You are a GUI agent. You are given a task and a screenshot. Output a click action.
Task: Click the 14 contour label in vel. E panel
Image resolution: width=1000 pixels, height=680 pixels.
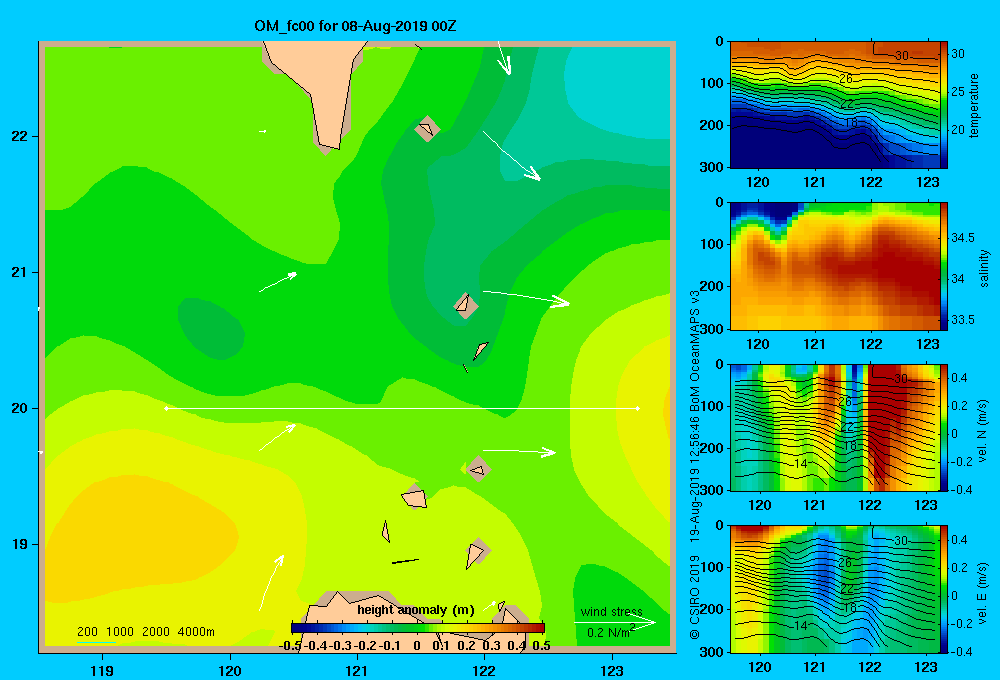point(800,626)
